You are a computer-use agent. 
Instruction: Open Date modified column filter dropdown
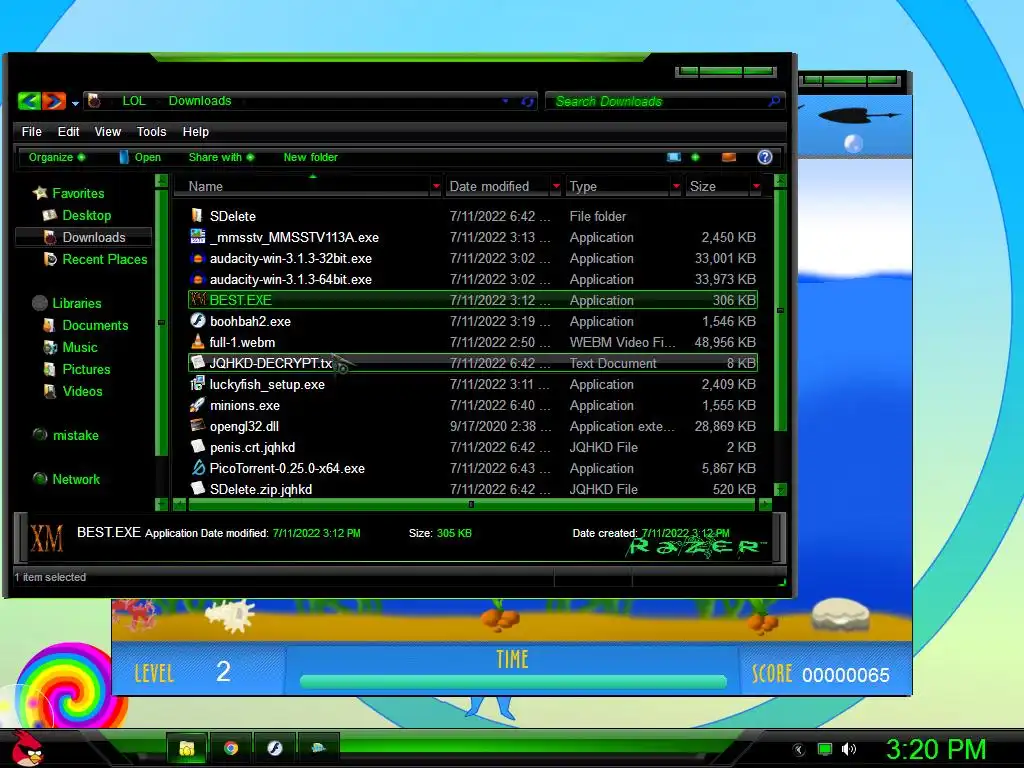click(x=556, y=187)
